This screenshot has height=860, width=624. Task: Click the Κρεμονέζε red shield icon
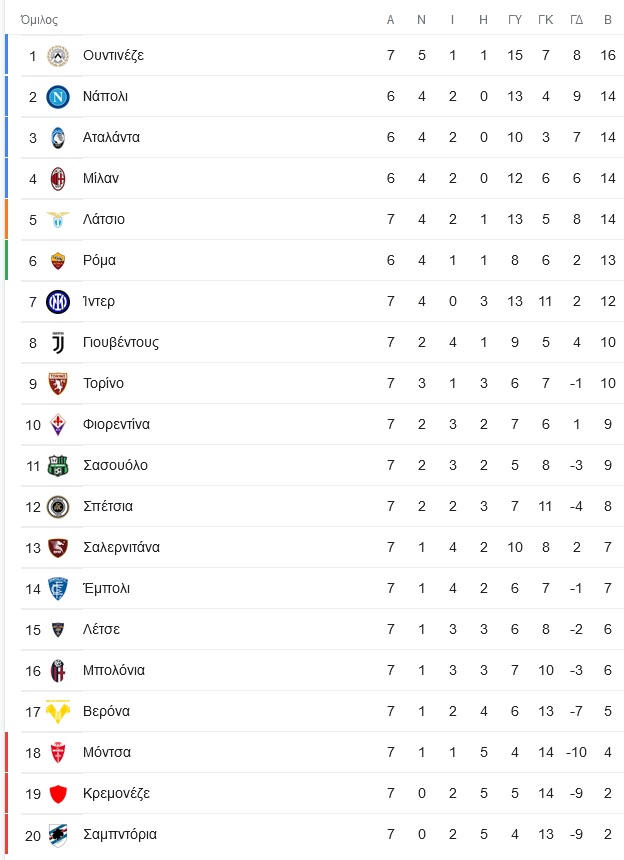pyautogui.click(x=58, y=794)
